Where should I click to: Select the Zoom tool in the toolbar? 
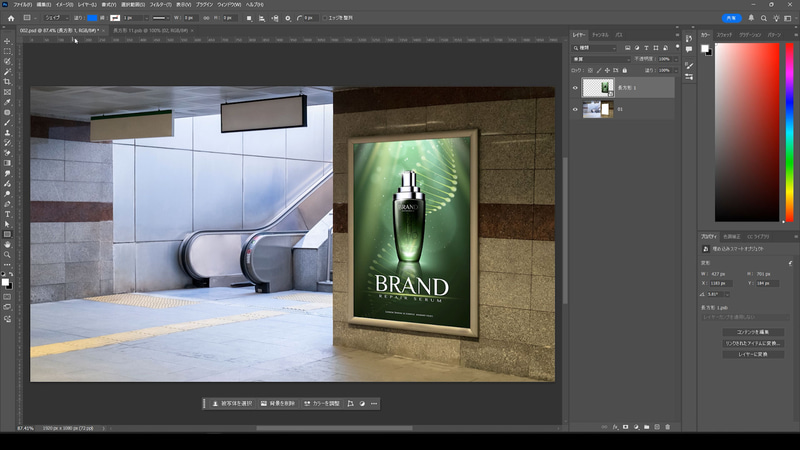tap(7, 255)
